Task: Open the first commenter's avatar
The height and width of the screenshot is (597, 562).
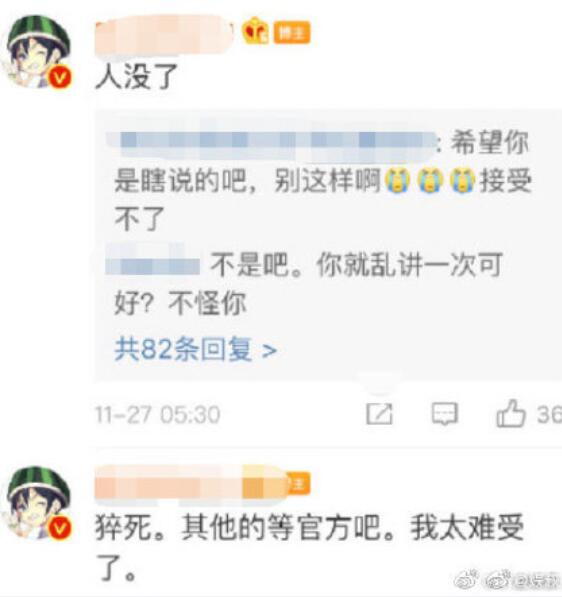Action: (x=38, y=51)
